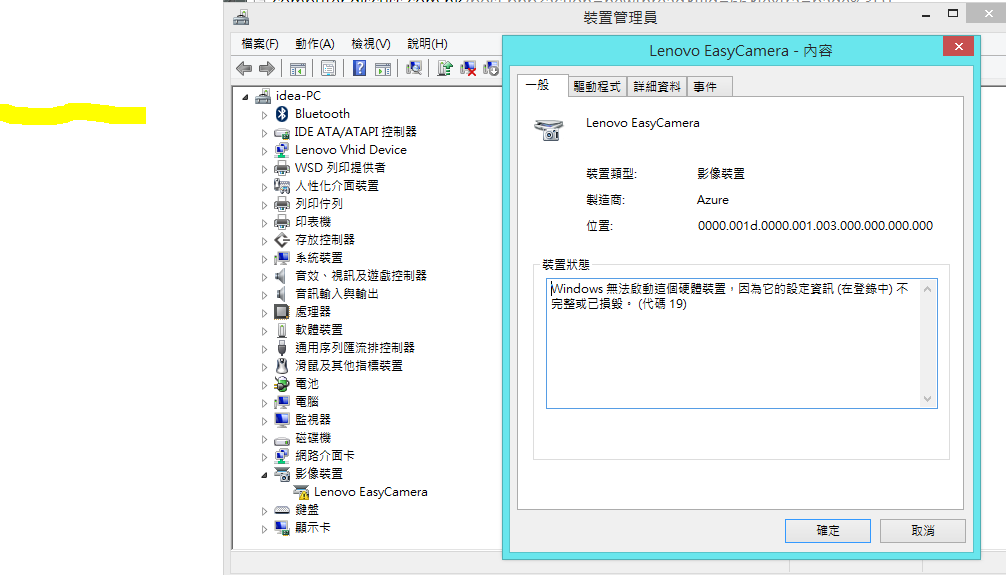Click the Device Manager title bar icon
Image resolution: width=1006 pixels, height=575 pixels.
(241, 18)
